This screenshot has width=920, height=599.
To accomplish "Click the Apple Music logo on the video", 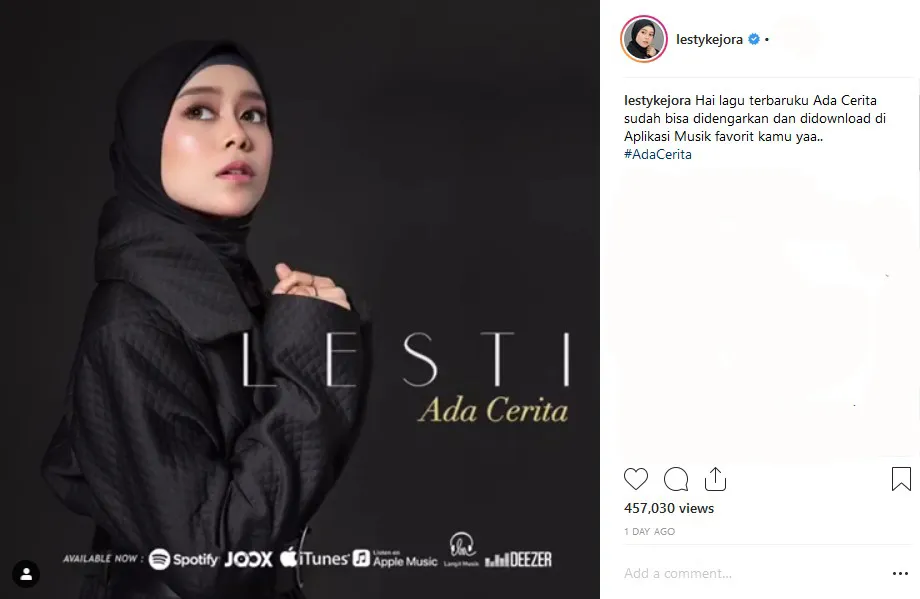I will (x=395, y=559).
